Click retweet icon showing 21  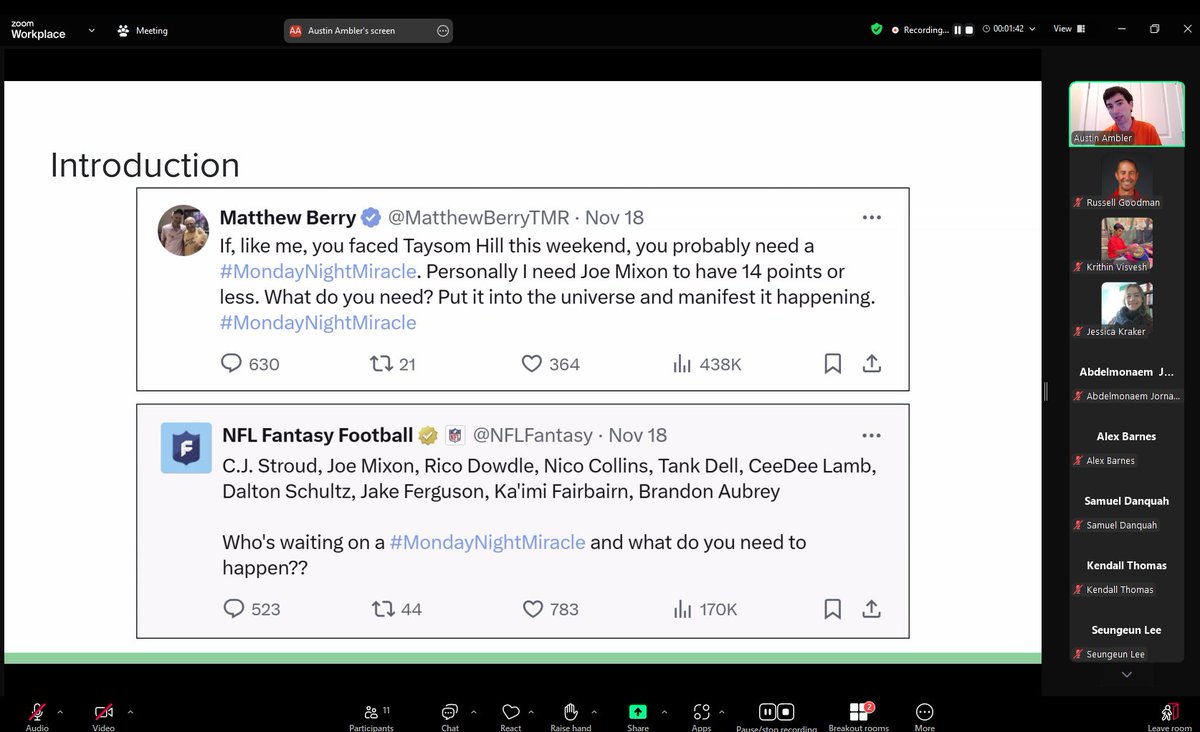point(381,364)
